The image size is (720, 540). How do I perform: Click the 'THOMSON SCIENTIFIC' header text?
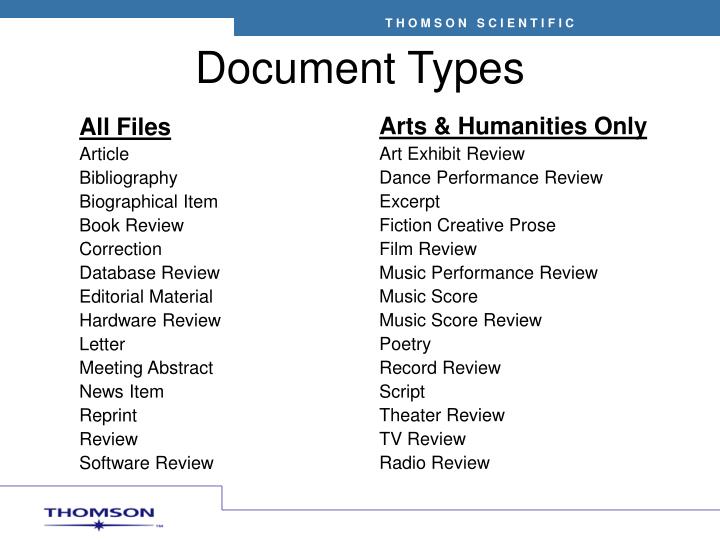[x=480, y=23]
